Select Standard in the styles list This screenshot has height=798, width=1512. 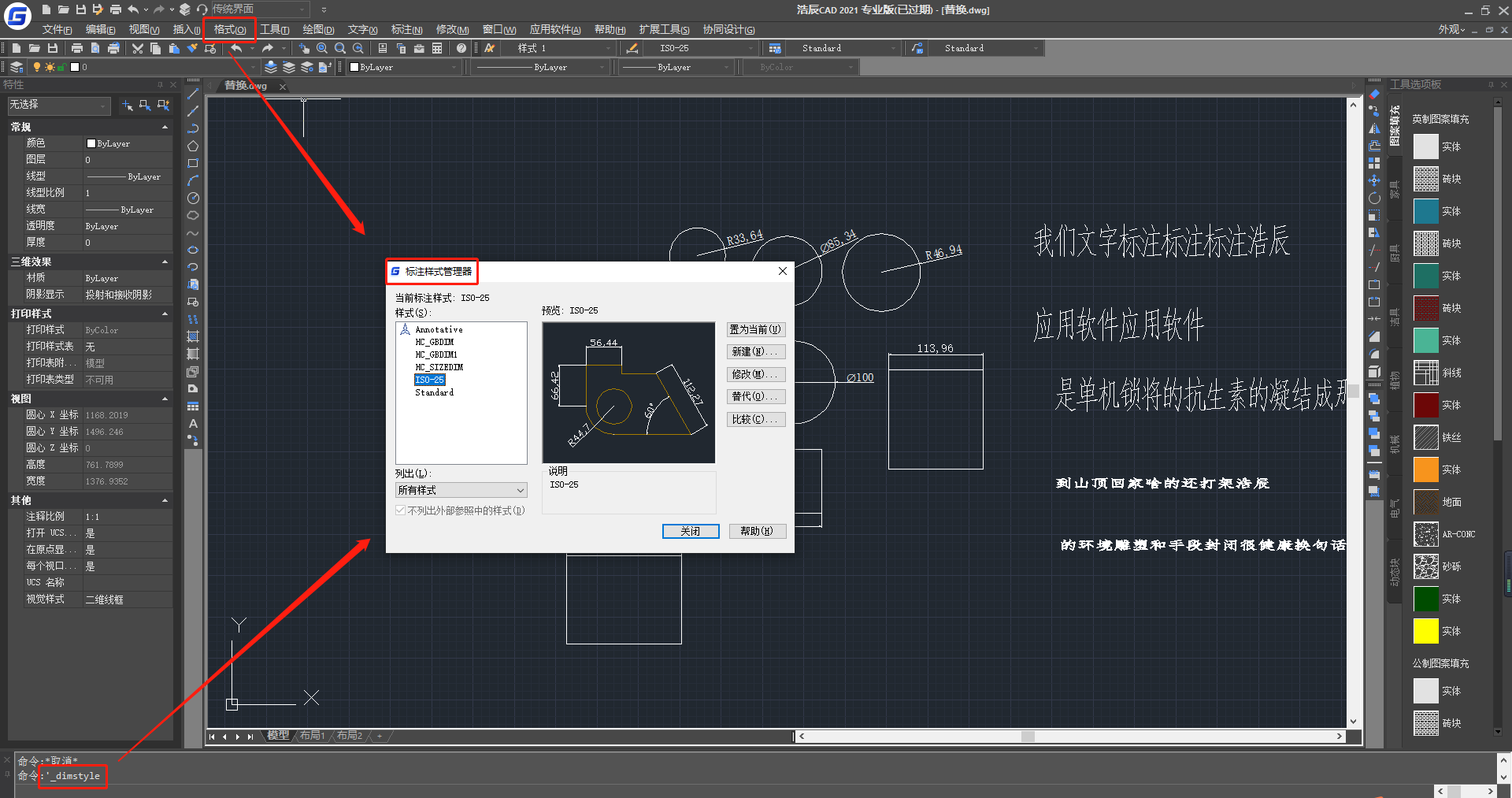point(434,392)
